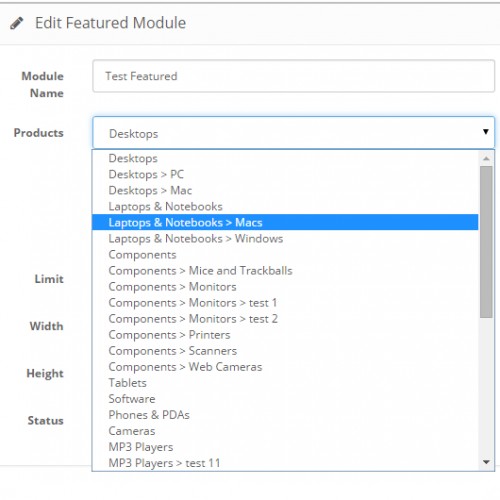
Task: Select Components > Mice and Trackballs
Action: point(285,270)
